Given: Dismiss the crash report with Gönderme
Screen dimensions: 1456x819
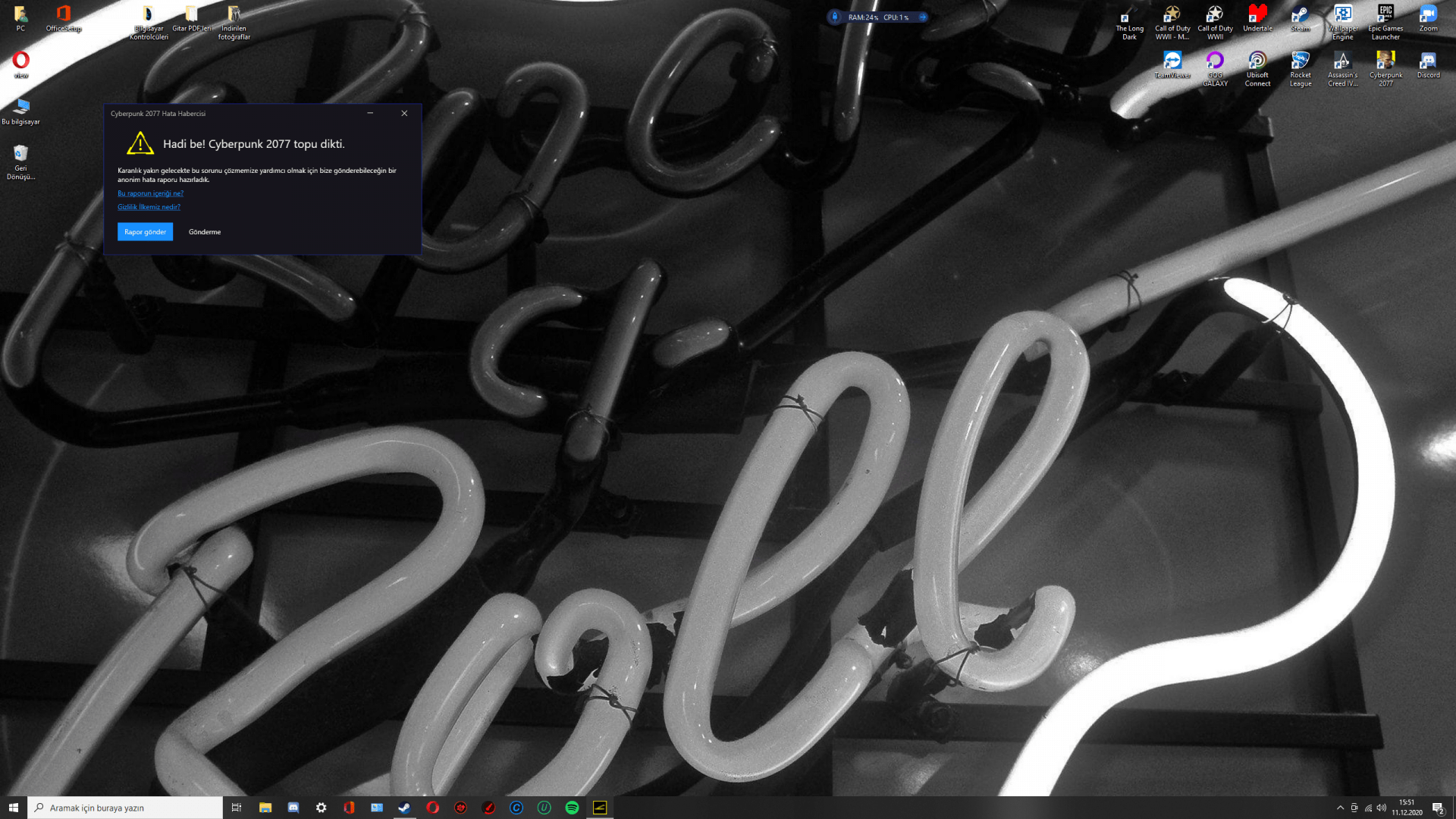Looking at the screenshot, I should (x=204, y=231).
